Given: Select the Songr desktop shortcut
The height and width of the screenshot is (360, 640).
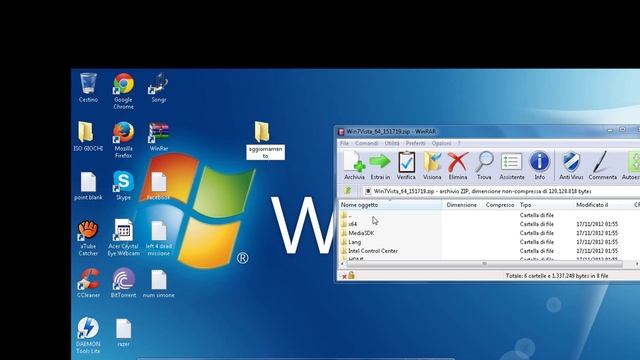Looking at the screenshot, I should (x=158, y=87).
